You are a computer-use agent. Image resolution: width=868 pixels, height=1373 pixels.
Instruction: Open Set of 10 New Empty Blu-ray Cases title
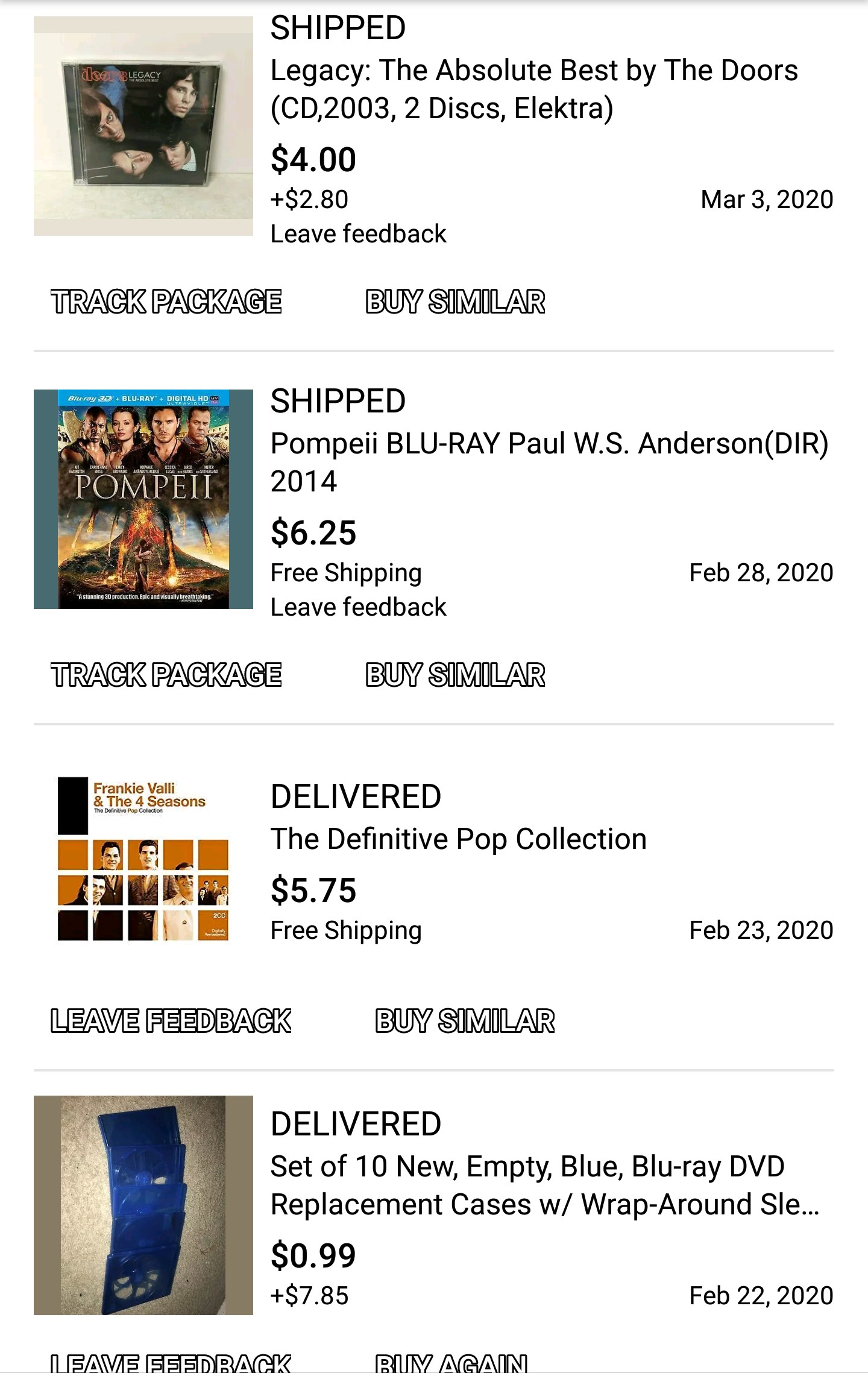tap(544, 1185)
